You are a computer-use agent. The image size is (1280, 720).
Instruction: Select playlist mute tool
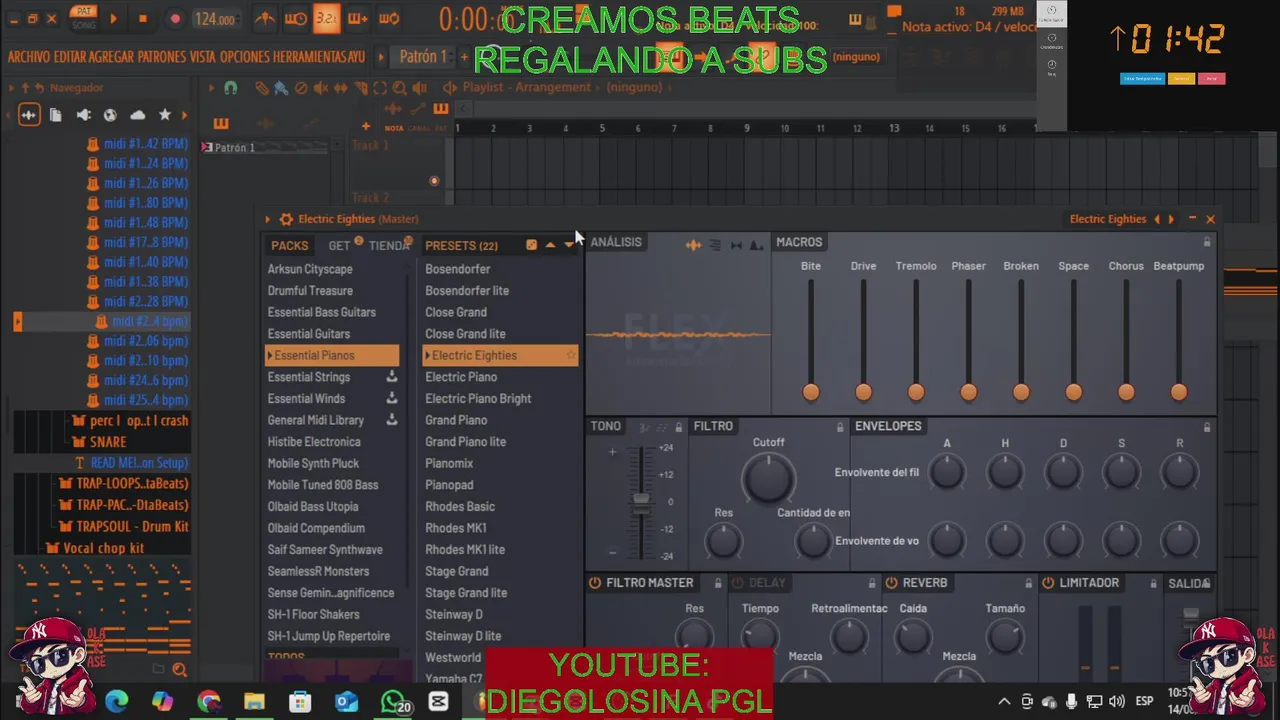click(321, 88)
